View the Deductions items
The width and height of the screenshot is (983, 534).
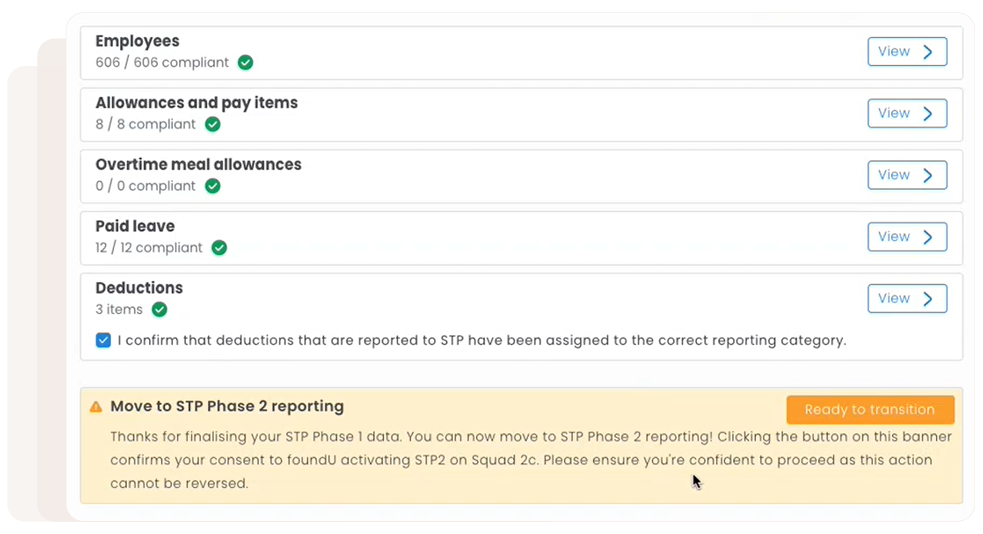point(906,299)
